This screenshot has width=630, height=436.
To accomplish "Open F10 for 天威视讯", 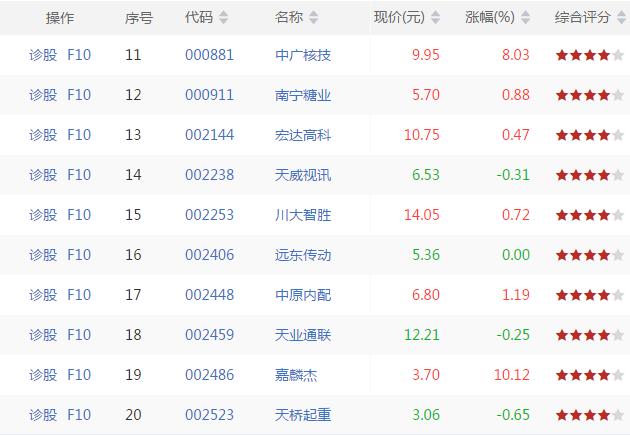I will [x=79, y=175].
